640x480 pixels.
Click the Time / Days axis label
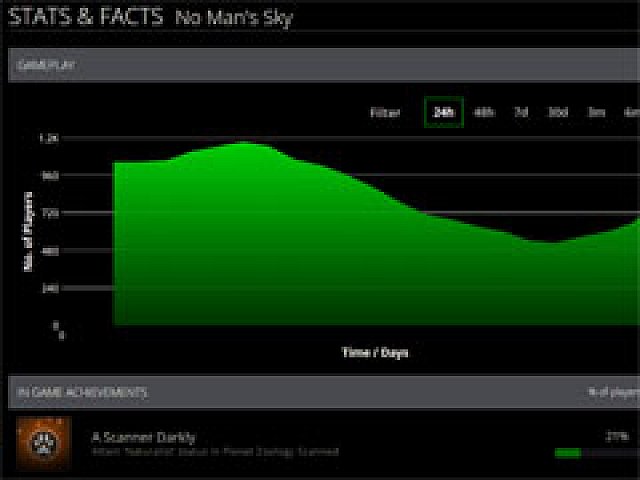(x=375, y=353)
